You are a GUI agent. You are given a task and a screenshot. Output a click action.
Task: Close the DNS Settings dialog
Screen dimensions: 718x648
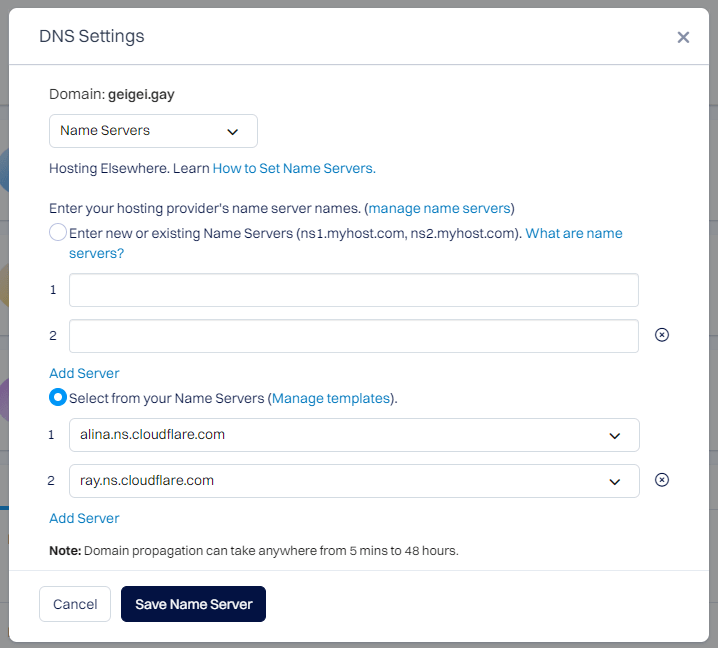[x=683, y=37]
